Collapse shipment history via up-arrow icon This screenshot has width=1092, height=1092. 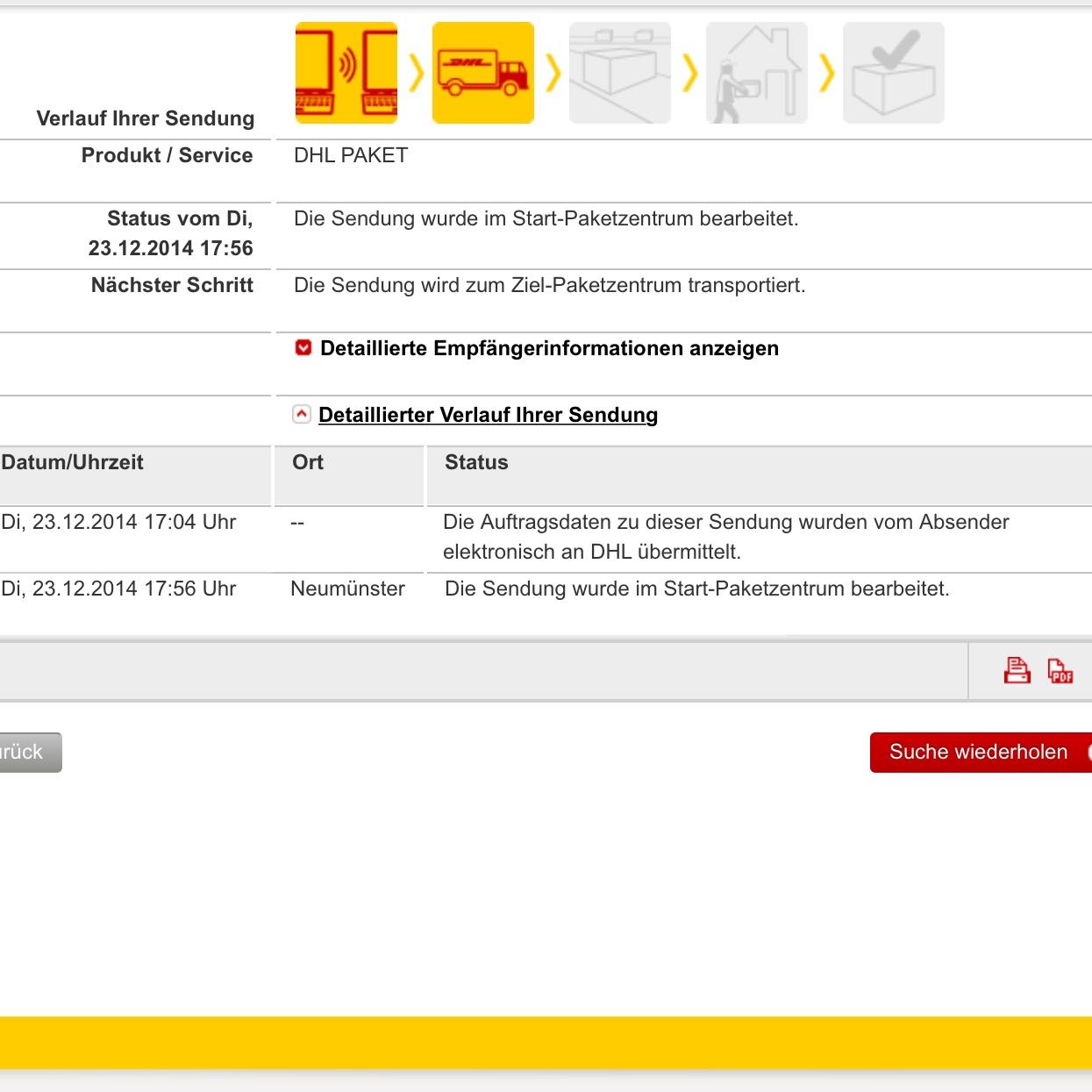pyautogui.click(x=302, y=414)
